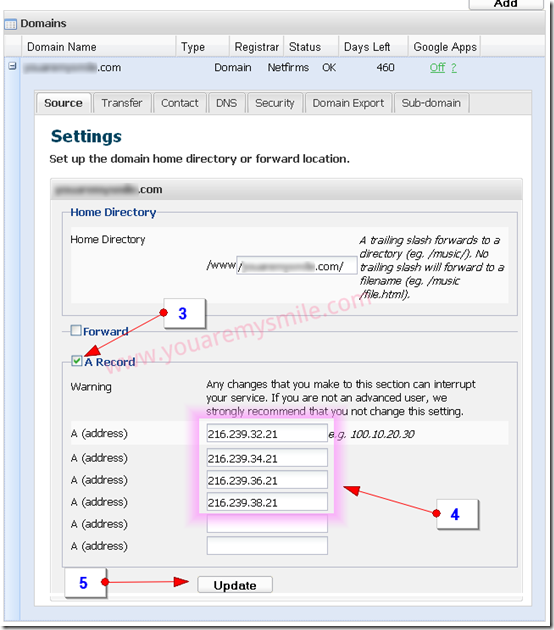Click the Google Apps column header
The image size is (554, 630).
445,47
